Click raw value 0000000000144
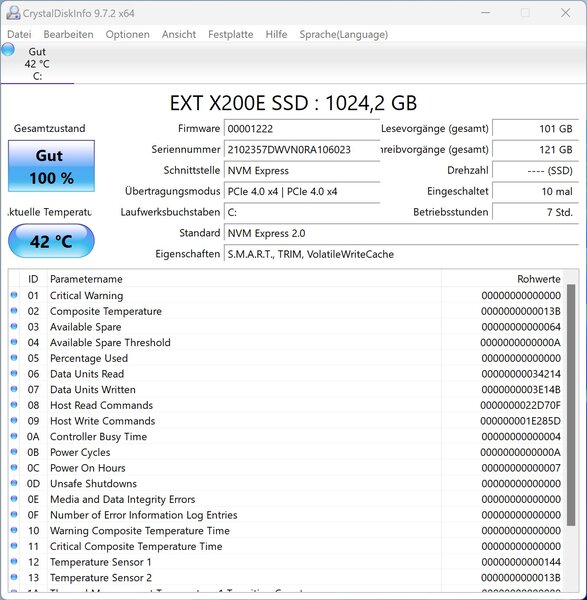Image resolution: width=587 pixels, height=600 pixels. 521,562
